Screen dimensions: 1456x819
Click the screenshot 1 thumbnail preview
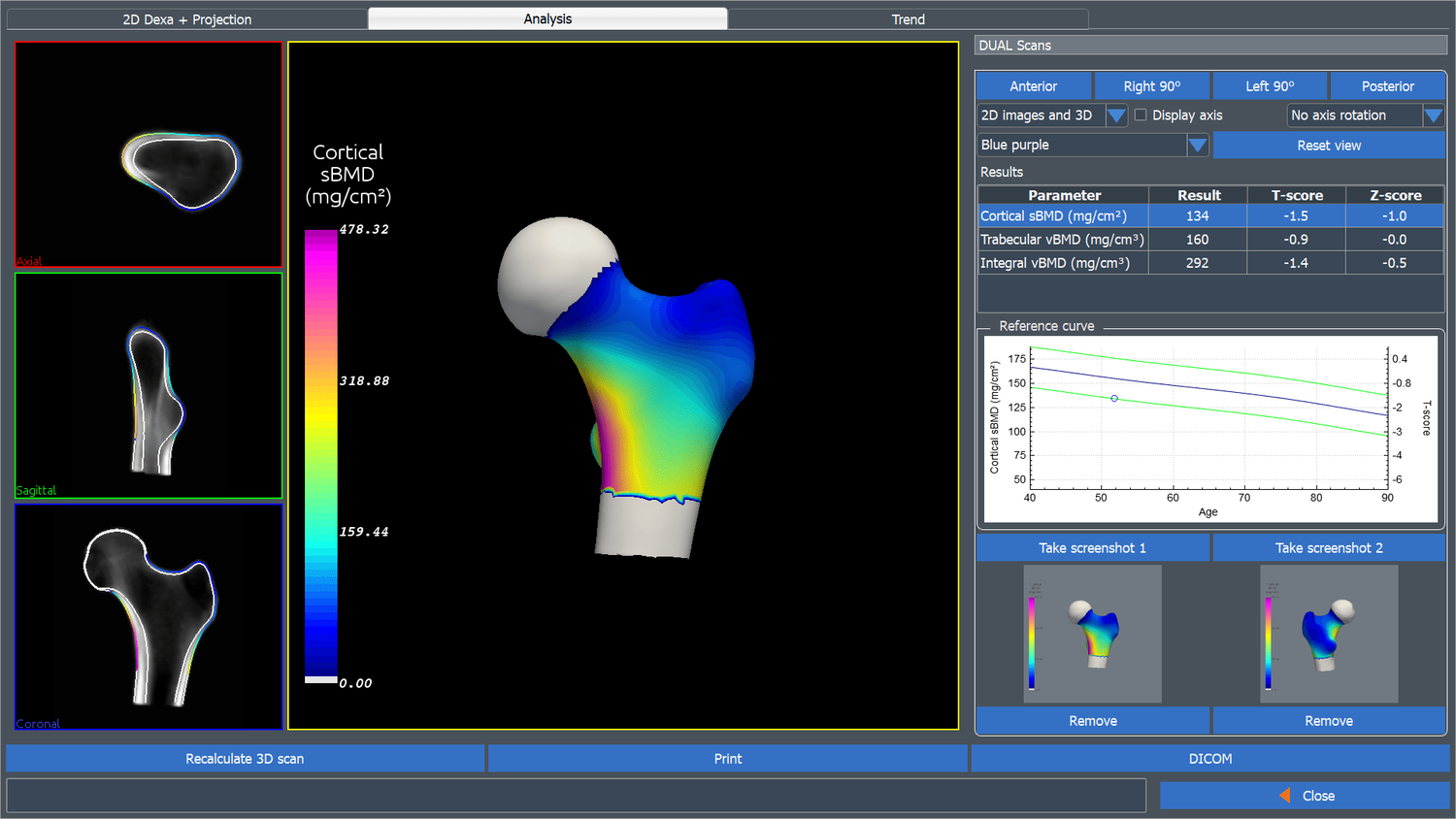[1092, 634]
